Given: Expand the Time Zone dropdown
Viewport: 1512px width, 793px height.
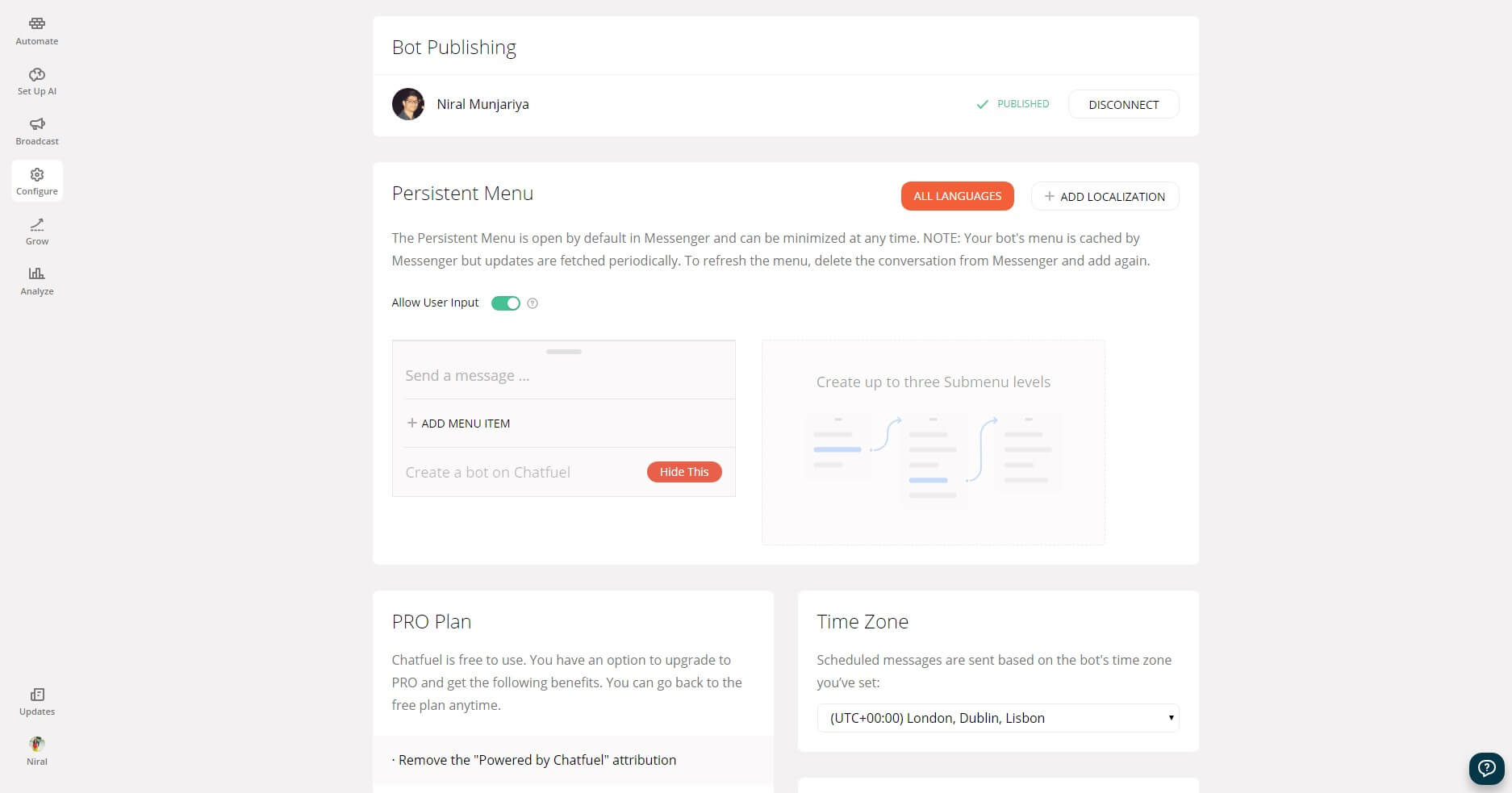Looking at the screenshot, I should tap(998, 718).
